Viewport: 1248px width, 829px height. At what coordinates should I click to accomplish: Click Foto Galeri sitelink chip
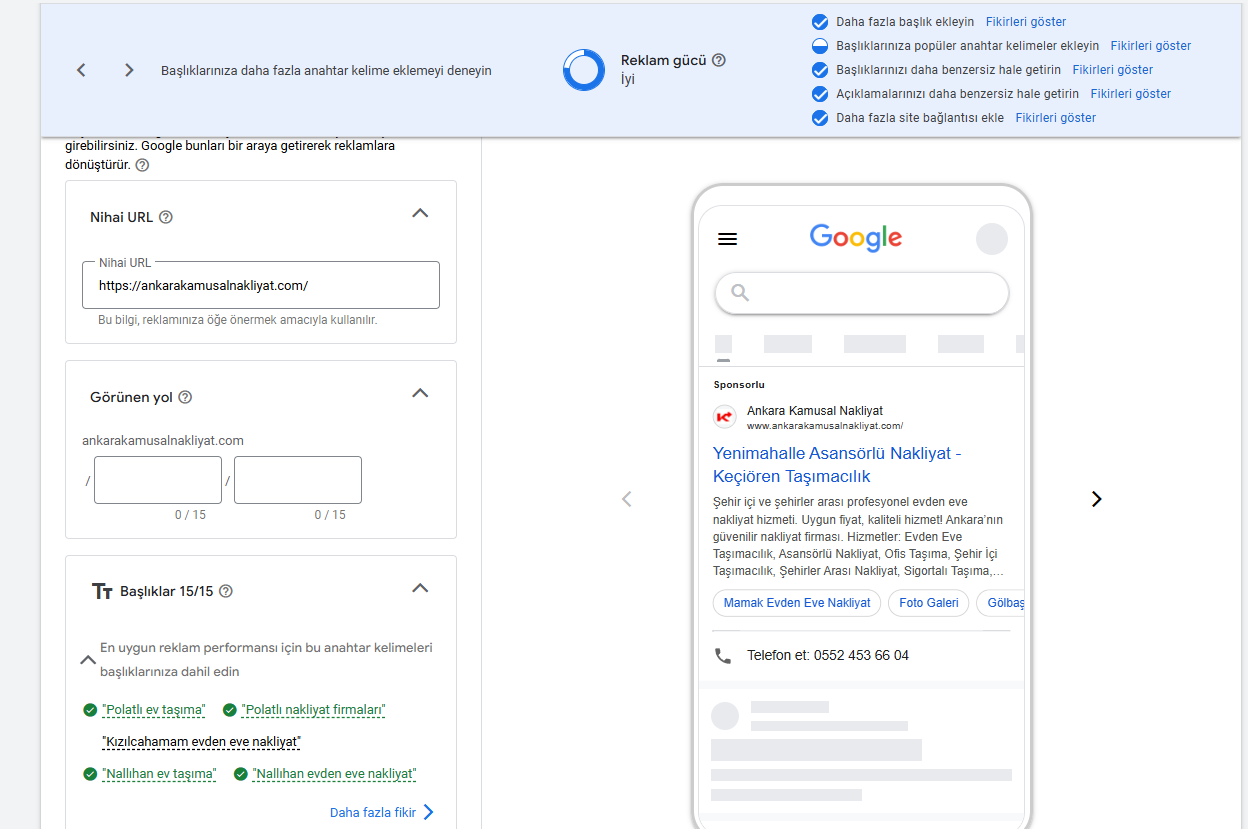pyautogui.click(x=929, y=603)
